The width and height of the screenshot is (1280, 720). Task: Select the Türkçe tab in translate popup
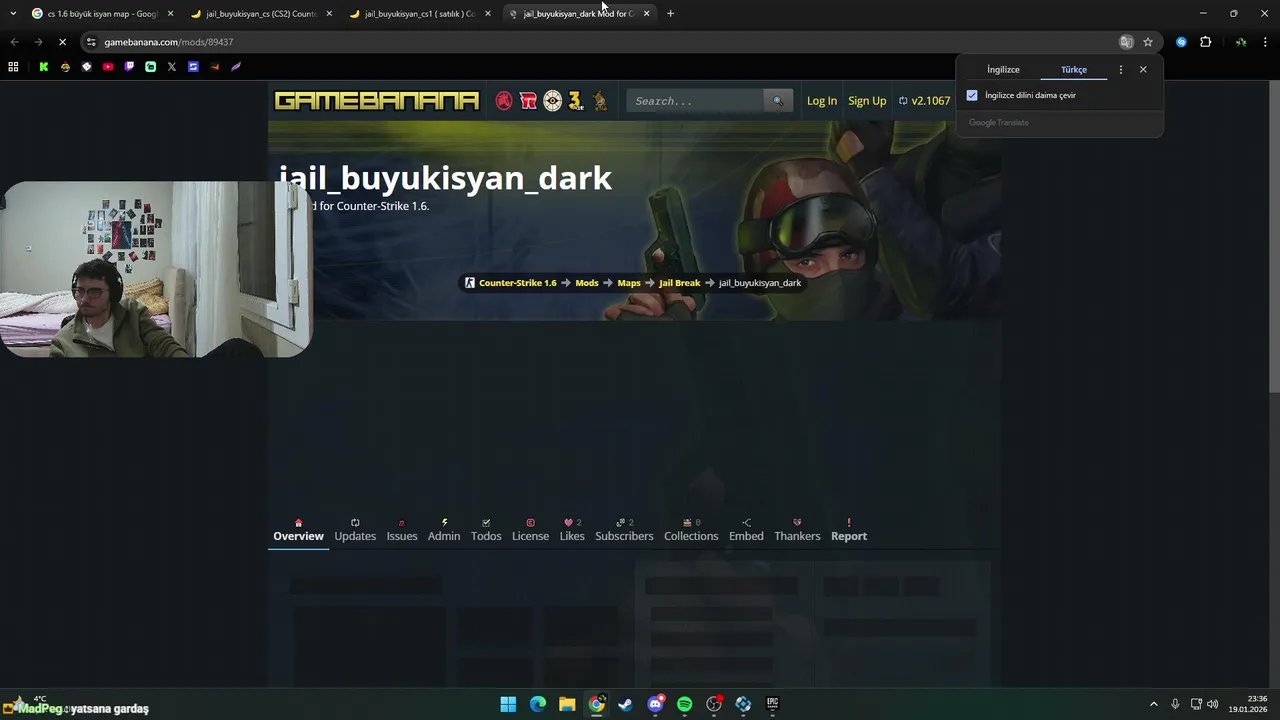point(1074,70)
